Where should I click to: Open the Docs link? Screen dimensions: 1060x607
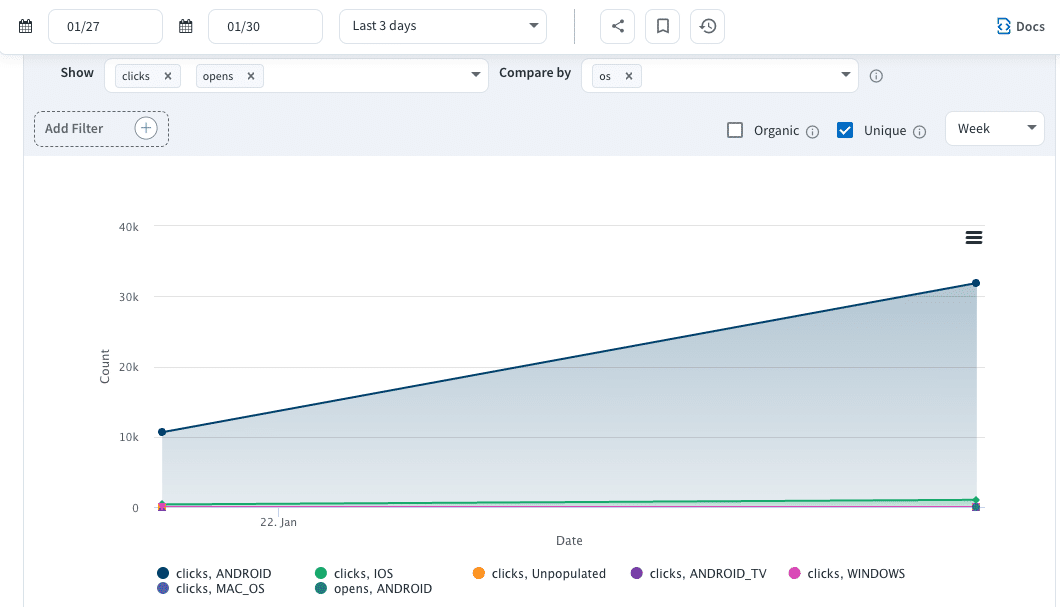coord(1019,26)
